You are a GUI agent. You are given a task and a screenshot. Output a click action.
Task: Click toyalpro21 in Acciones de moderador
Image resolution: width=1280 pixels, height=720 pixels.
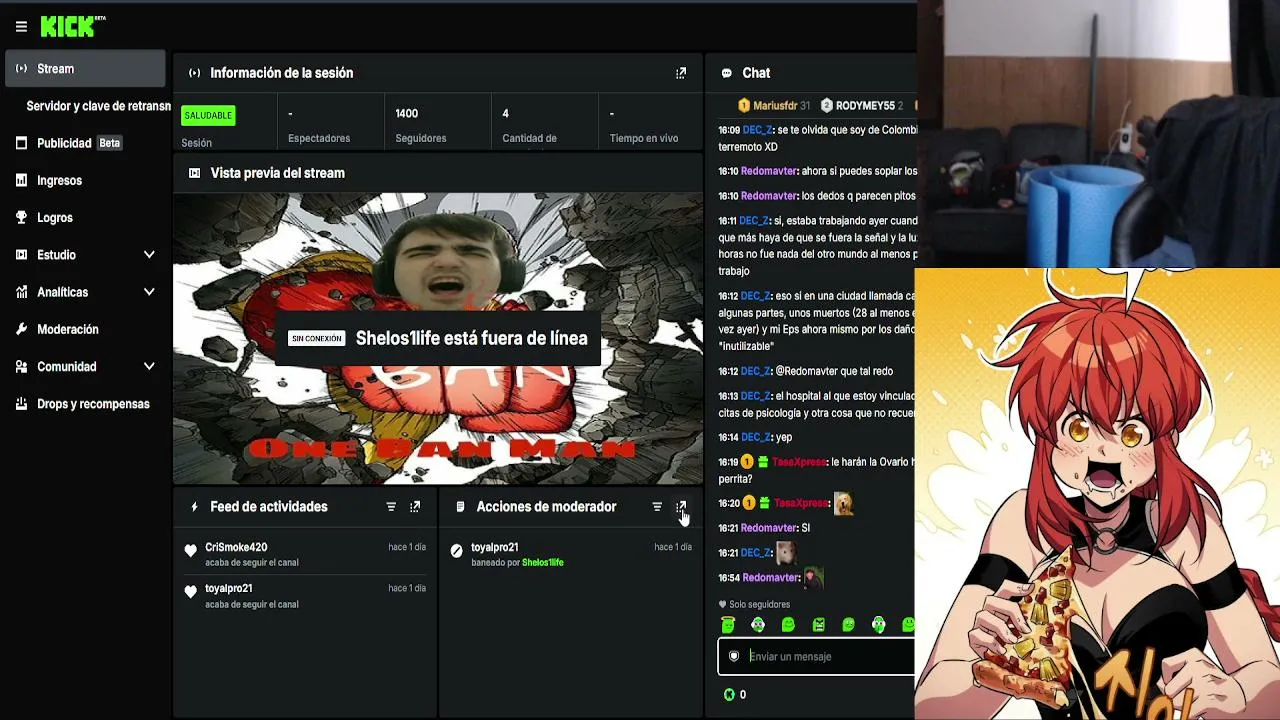494,547
